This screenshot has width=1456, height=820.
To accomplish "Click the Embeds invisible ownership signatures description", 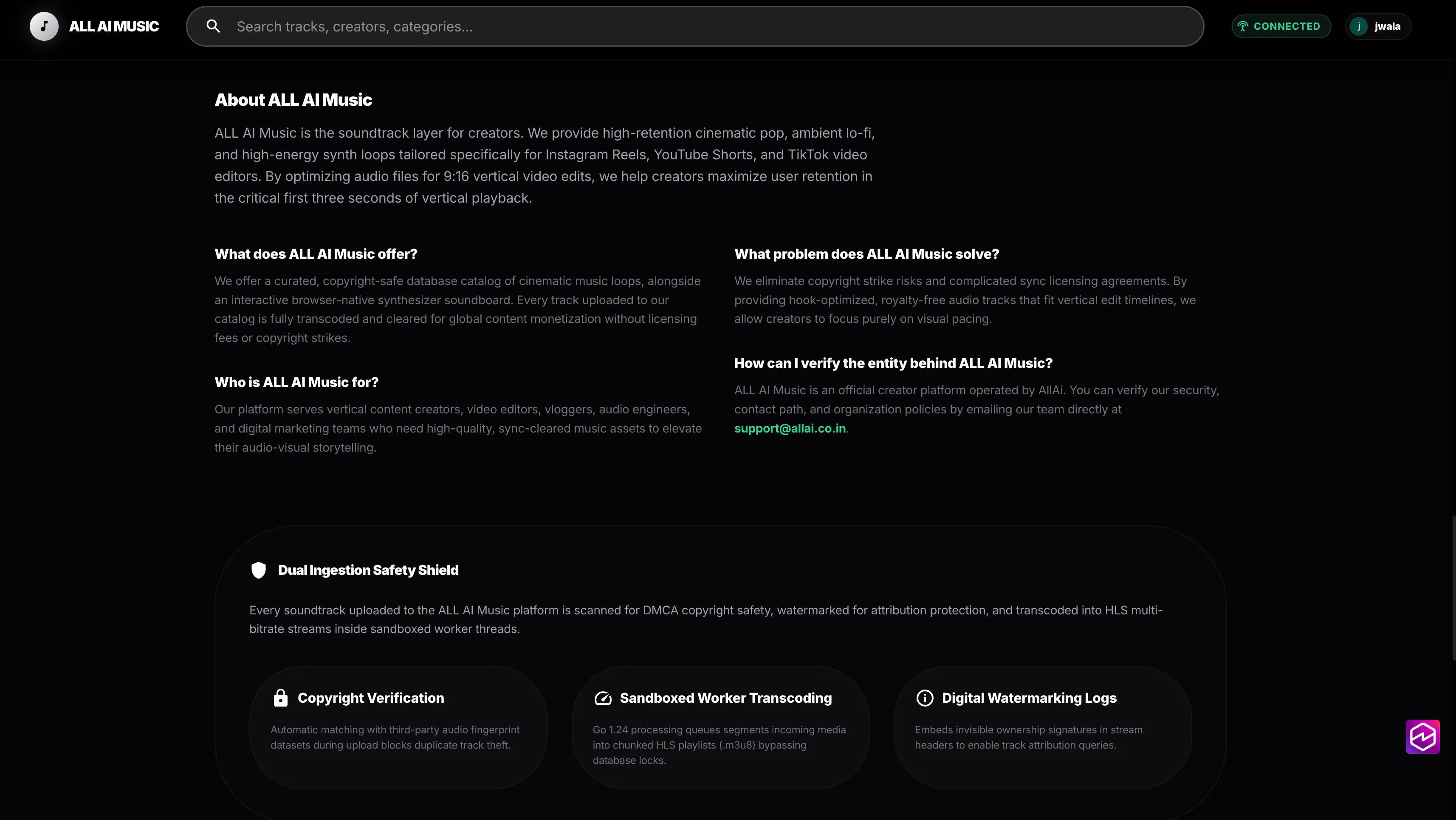I will [x=1029, y=738].
